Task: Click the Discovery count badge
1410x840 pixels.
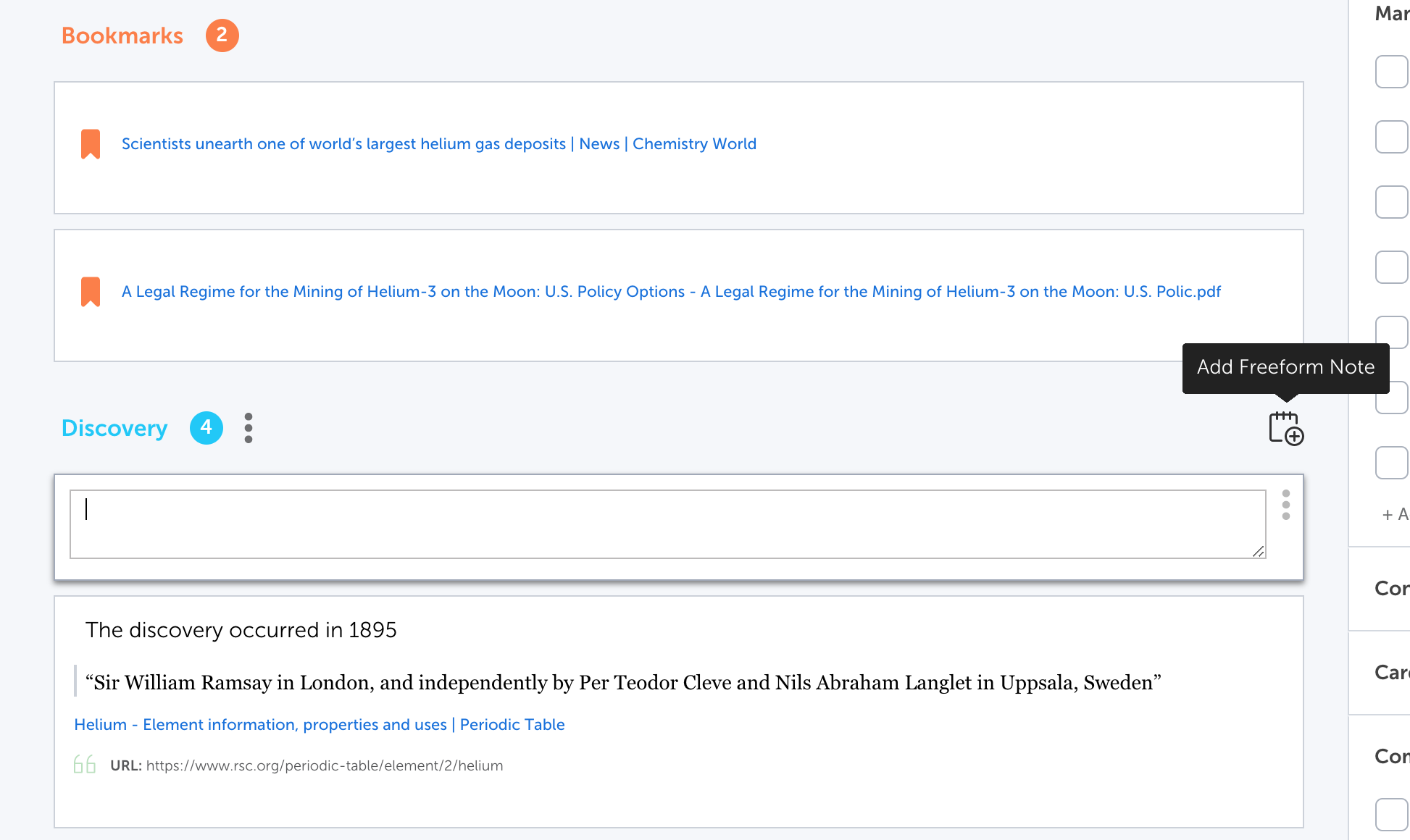Action: (x=206, y=428)
